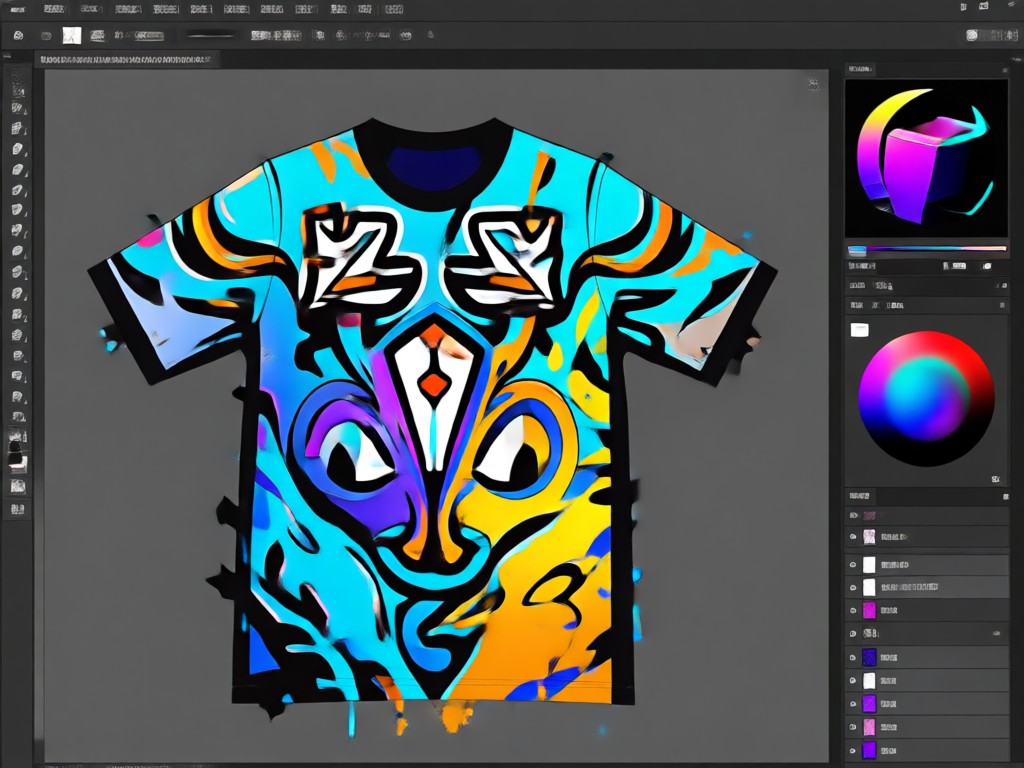
Task: Click the small icon at the group row's right end
Action: pyautogui.click(x=997, y=633)
